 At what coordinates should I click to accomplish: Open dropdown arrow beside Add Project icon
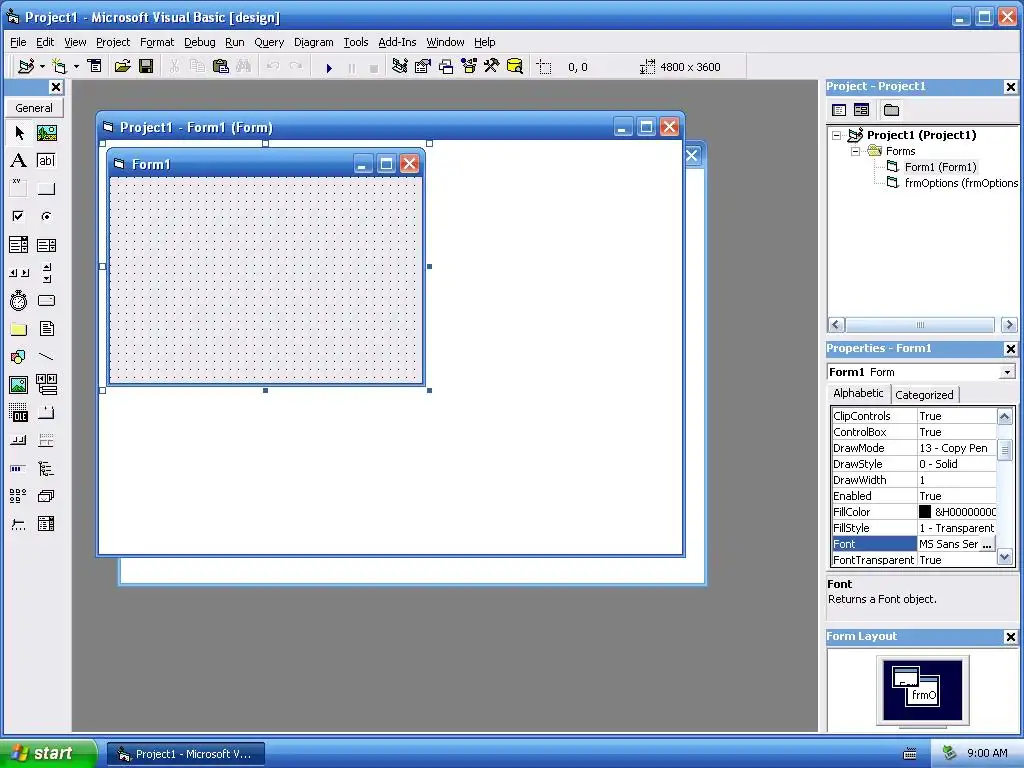coord(42,67)
